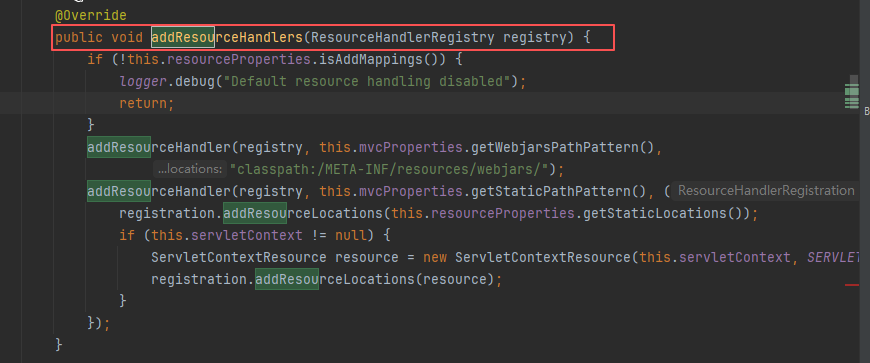The image size is (870, 363).
Task: Click the classpath:/META-INF/resources/webjars/ string
Action: click(390, 169)
